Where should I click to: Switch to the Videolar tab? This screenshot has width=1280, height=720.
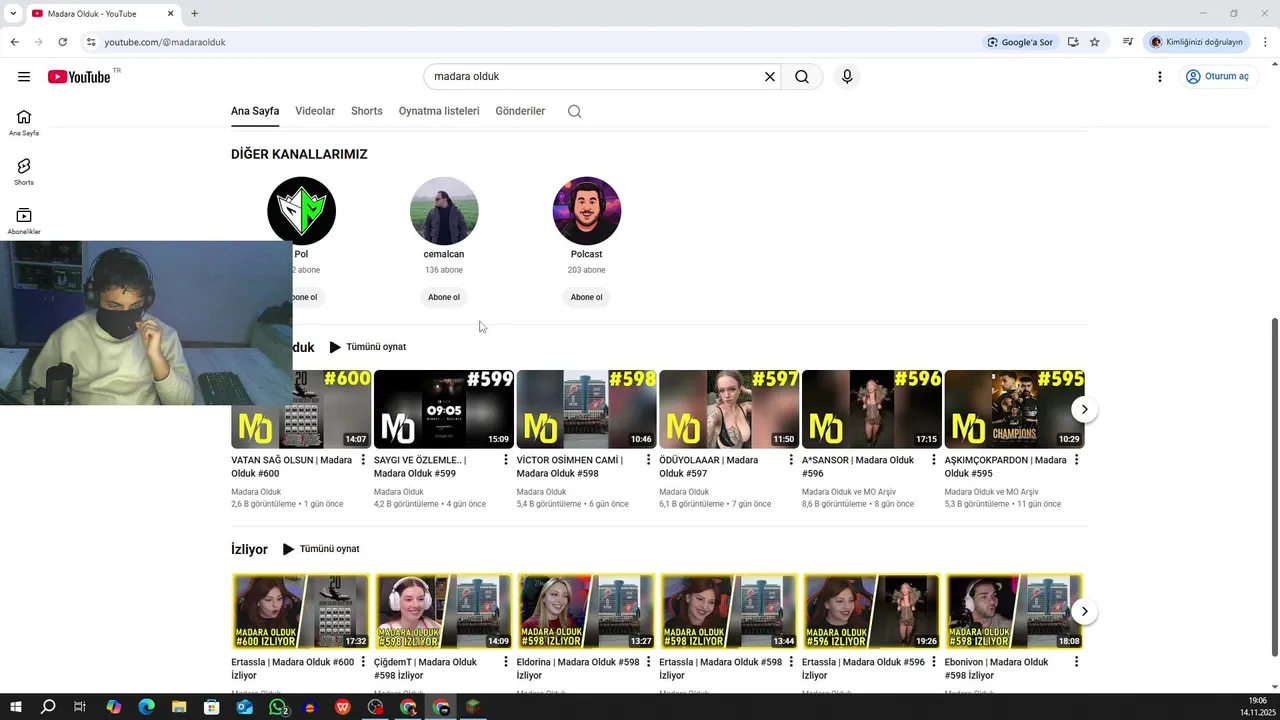pos(315,111)
